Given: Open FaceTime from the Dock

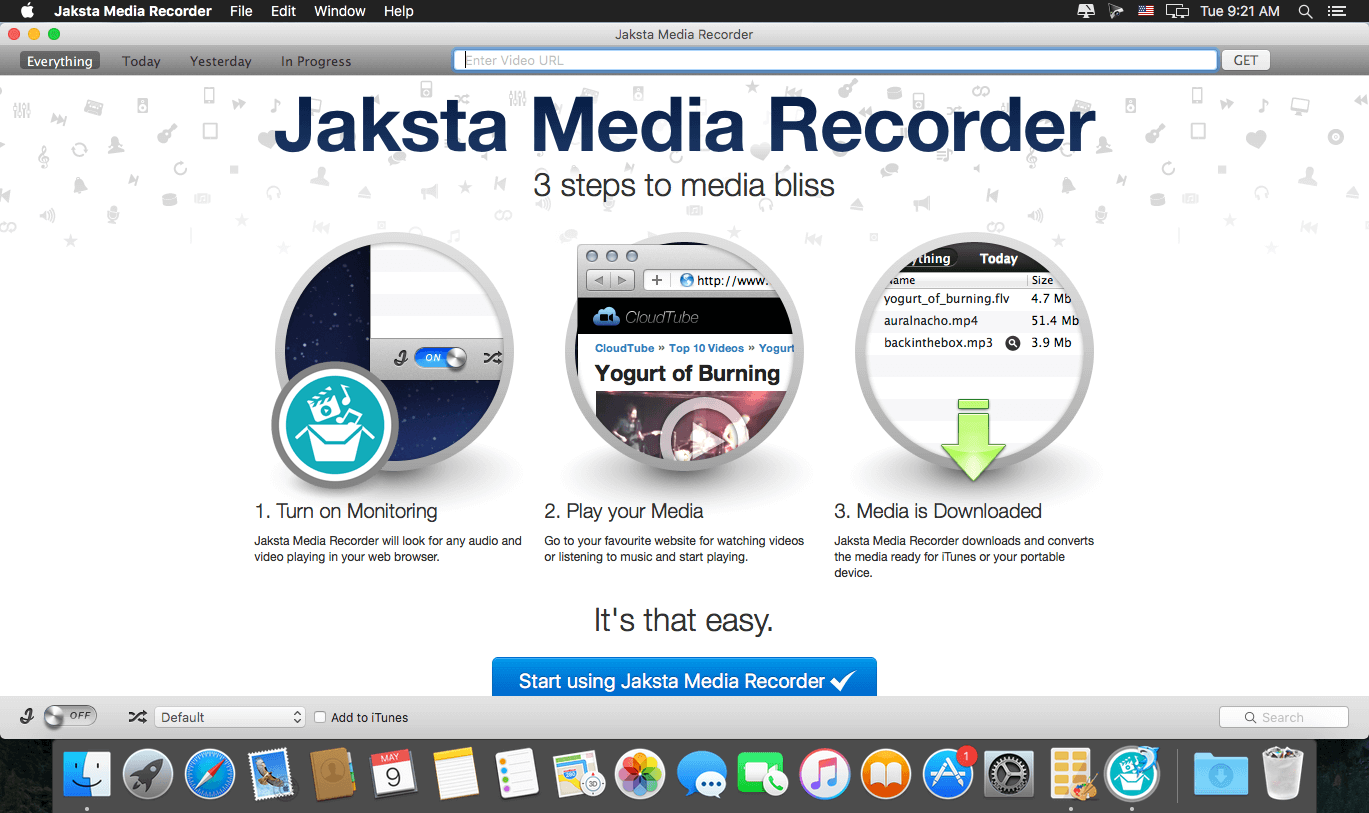Looking at the screenshot, I should pos(762,775).
